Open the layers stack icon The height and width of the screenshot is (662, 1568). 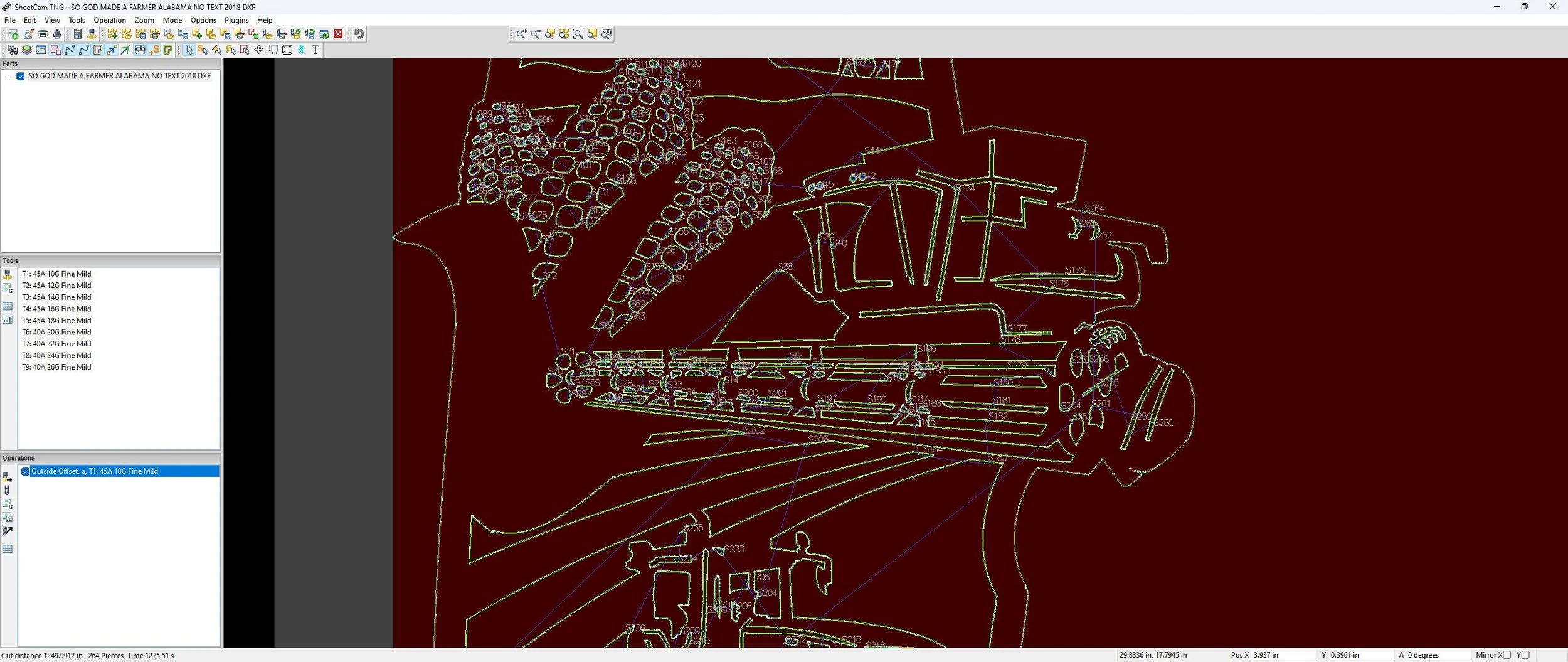pos(27,50)
